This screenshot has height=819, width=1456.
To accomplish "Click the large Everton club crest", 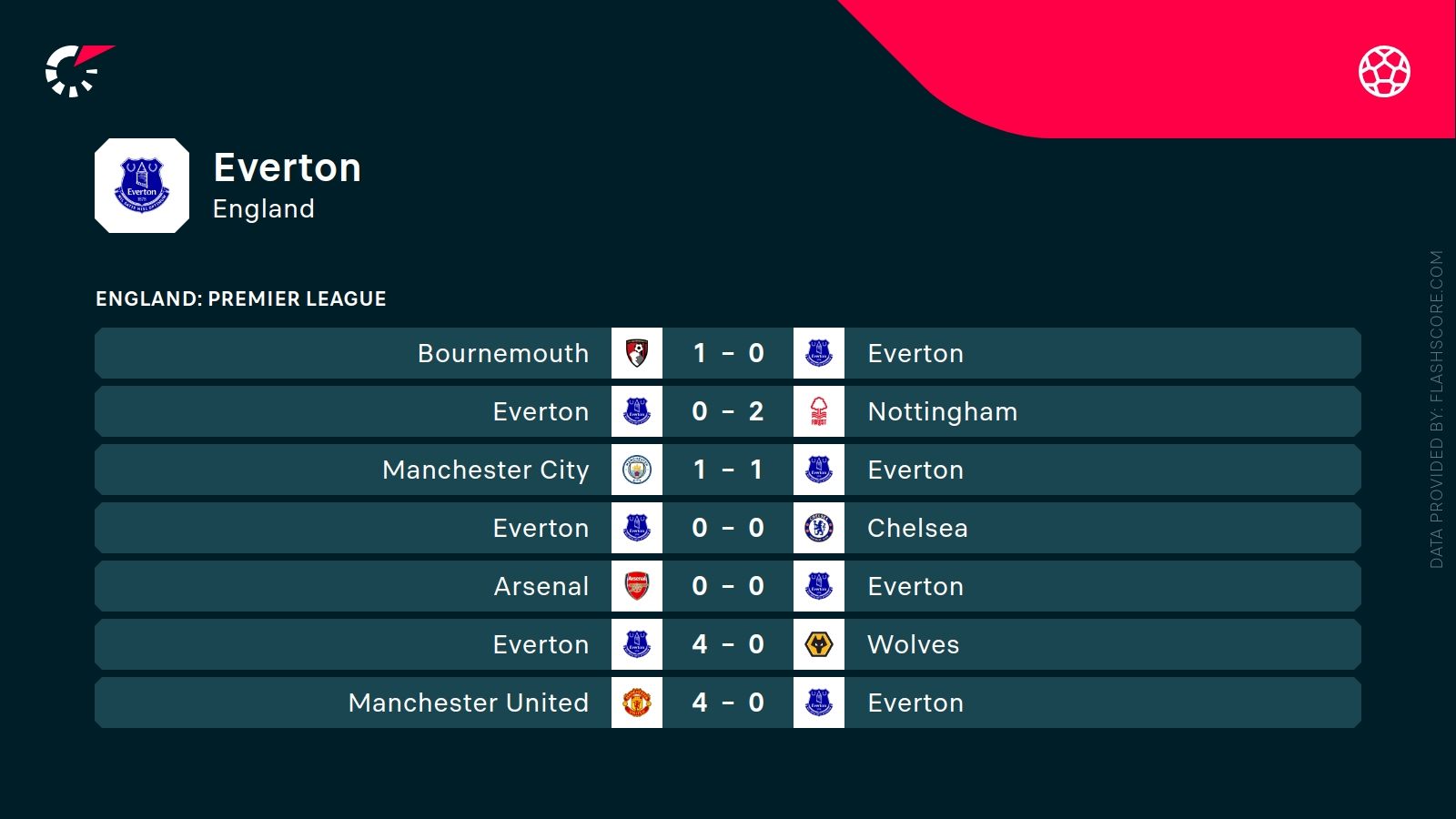I will 142,186.
